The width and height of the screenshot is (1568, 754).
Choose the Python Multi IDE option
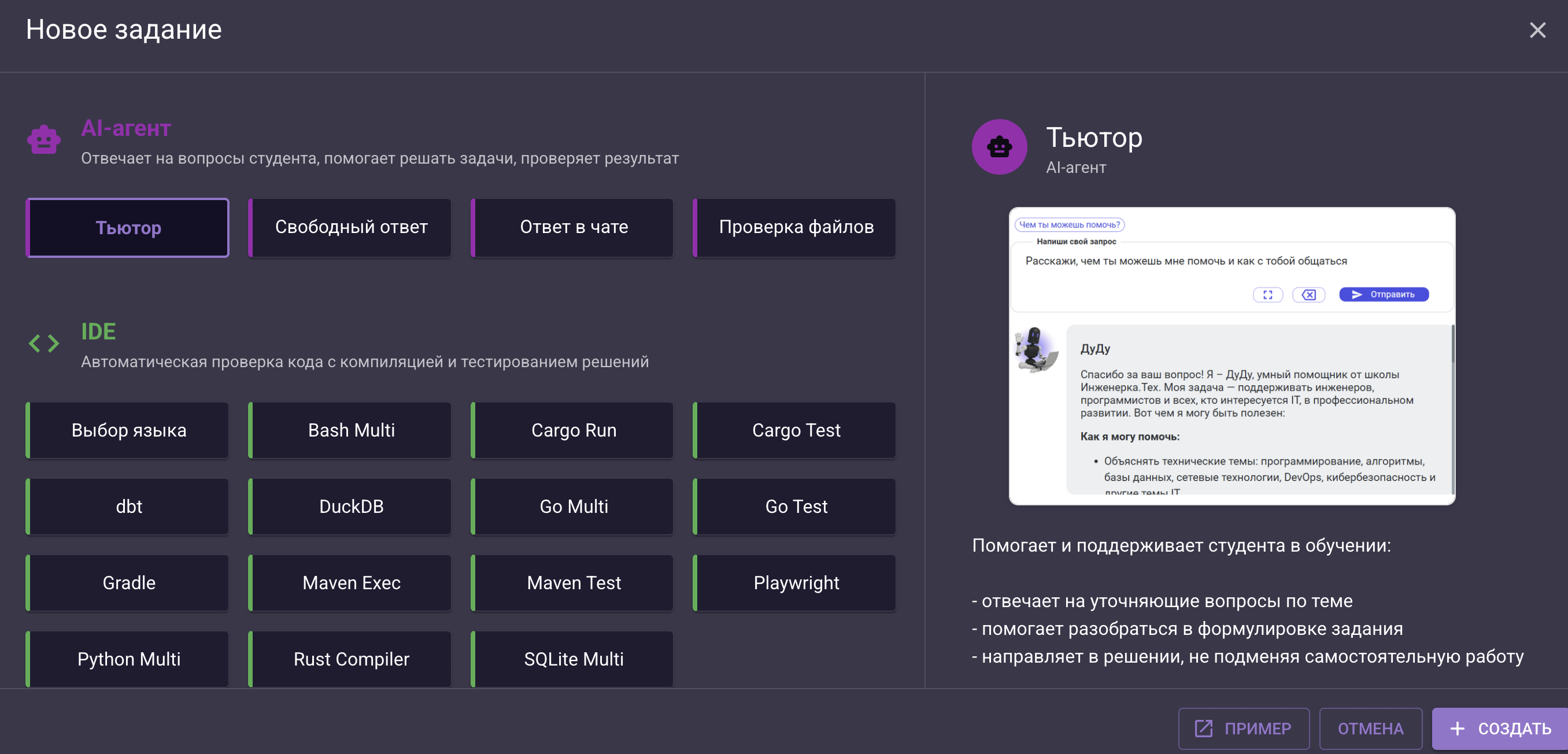pyautogui.click(x=128, y=659)
